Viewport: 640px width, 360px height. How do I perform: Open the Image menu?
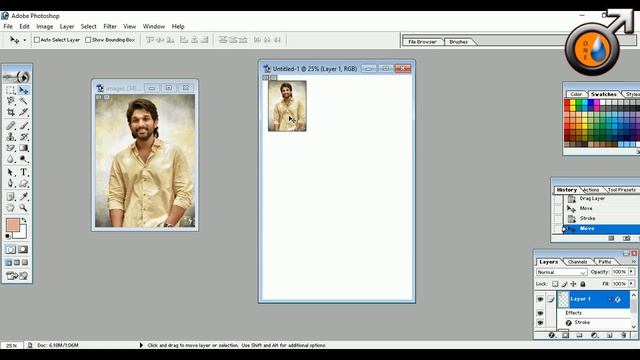point(44,27)
